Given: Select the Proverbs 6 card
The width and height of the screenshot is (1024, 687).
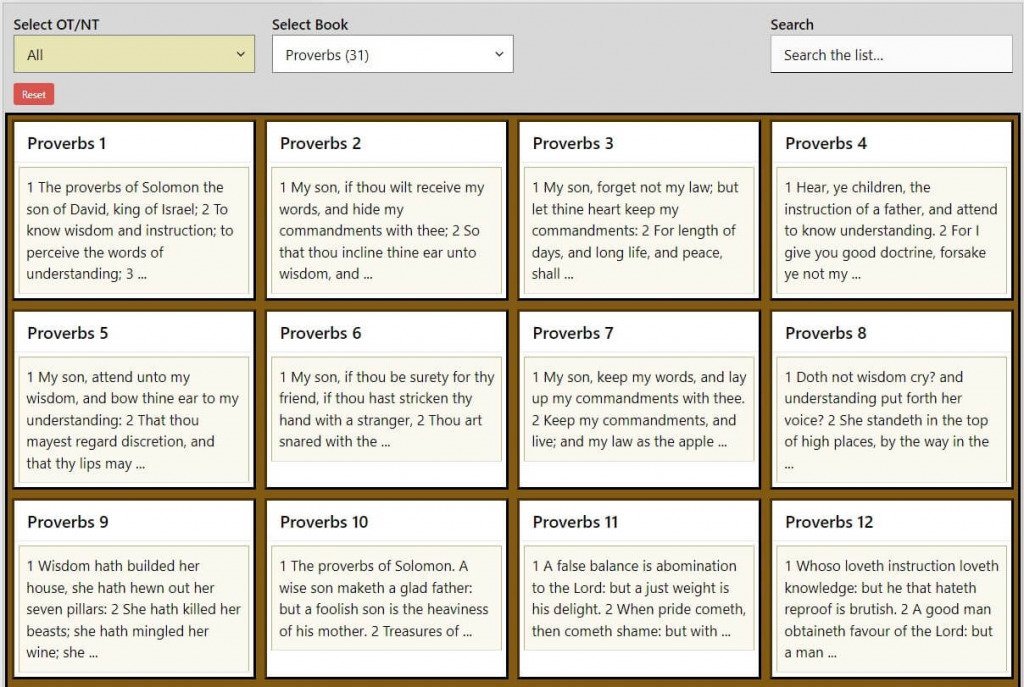Looking at the screenshot, I should pyautogui.click(x=386, y=400).
